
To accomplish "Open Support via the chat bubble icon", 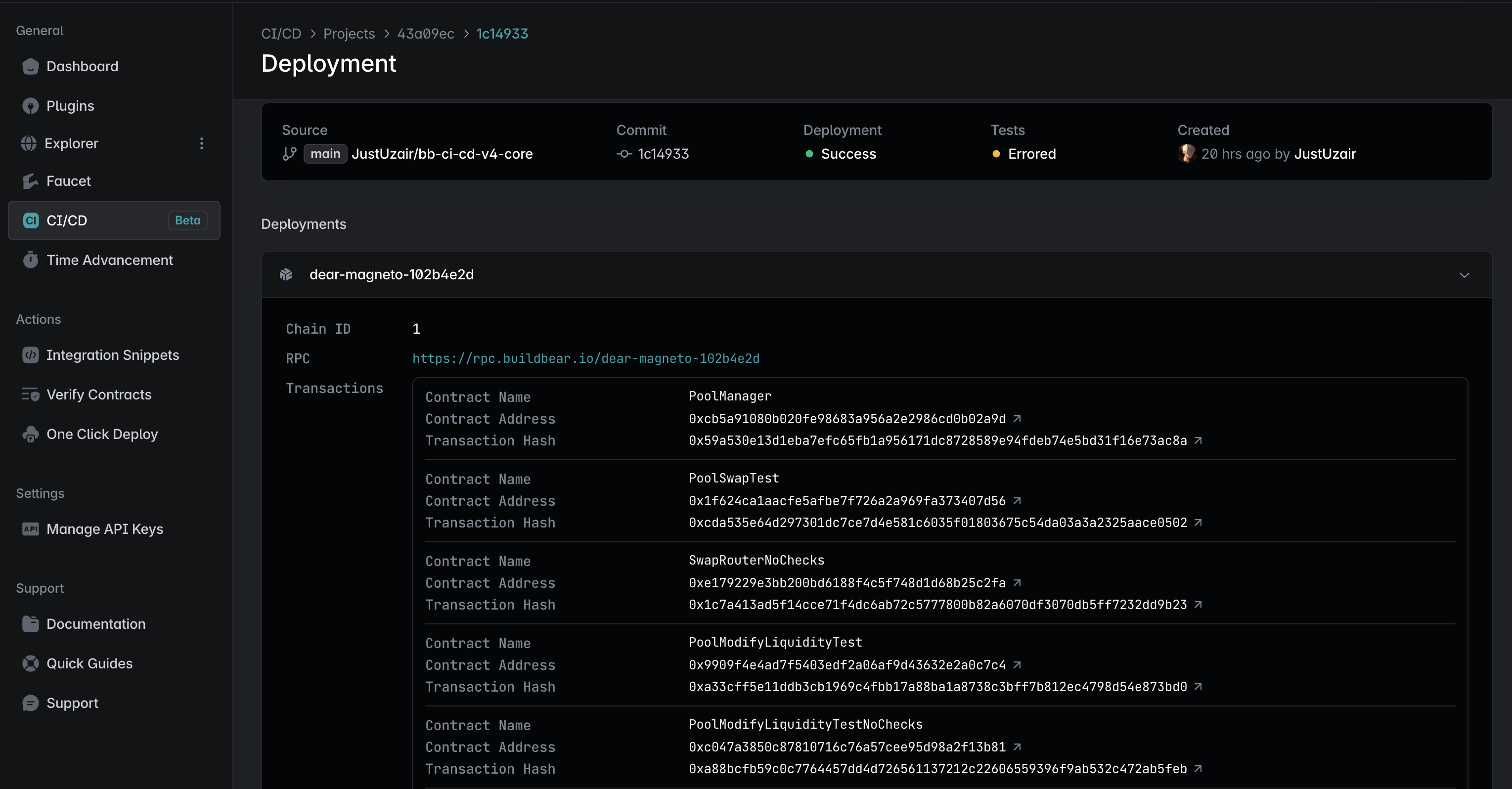I will coord(30,702).
